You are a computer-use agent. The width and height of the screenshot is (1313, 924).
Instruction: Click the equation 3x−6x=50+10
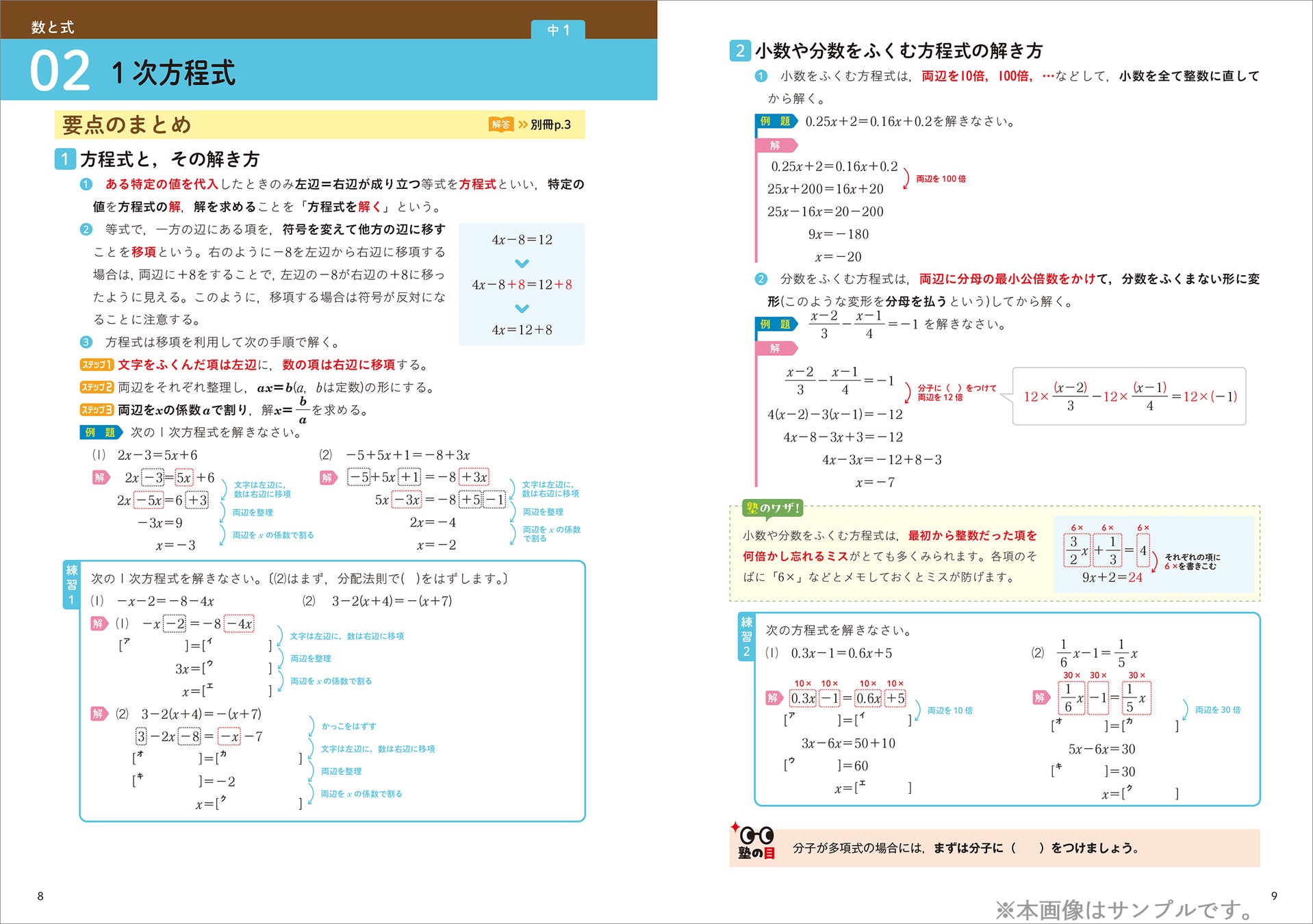[848, 743]
